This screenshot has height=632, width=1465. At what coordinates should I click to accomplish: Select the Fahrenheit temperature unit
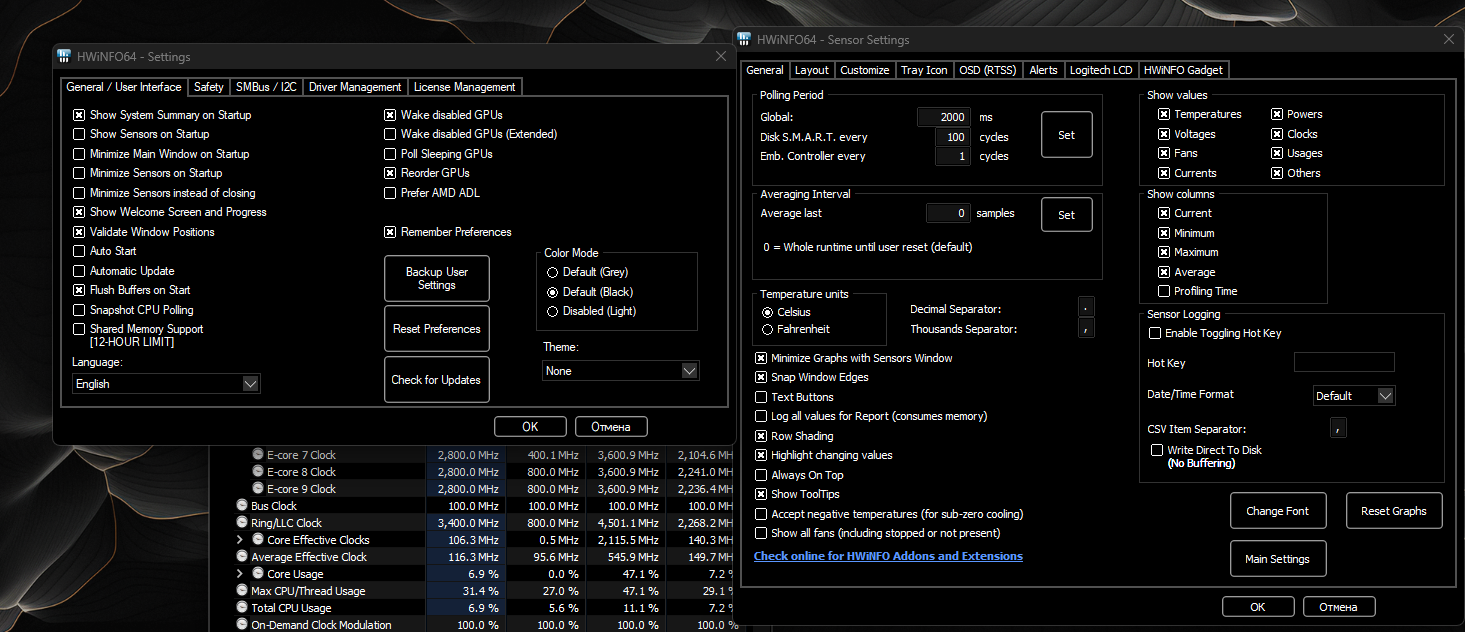pos(768,329)
